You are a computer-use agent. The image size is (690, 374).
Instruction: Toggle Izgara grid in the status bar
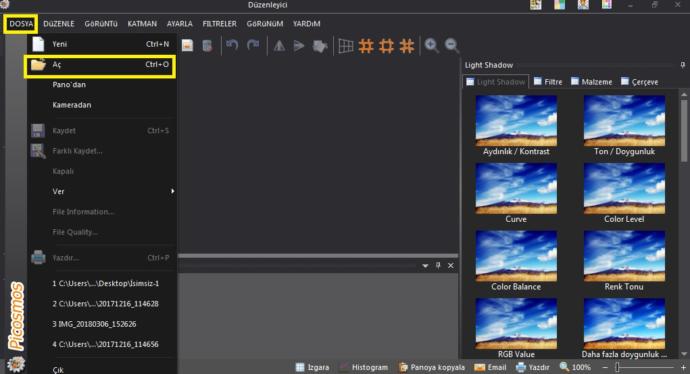(312, 367)
